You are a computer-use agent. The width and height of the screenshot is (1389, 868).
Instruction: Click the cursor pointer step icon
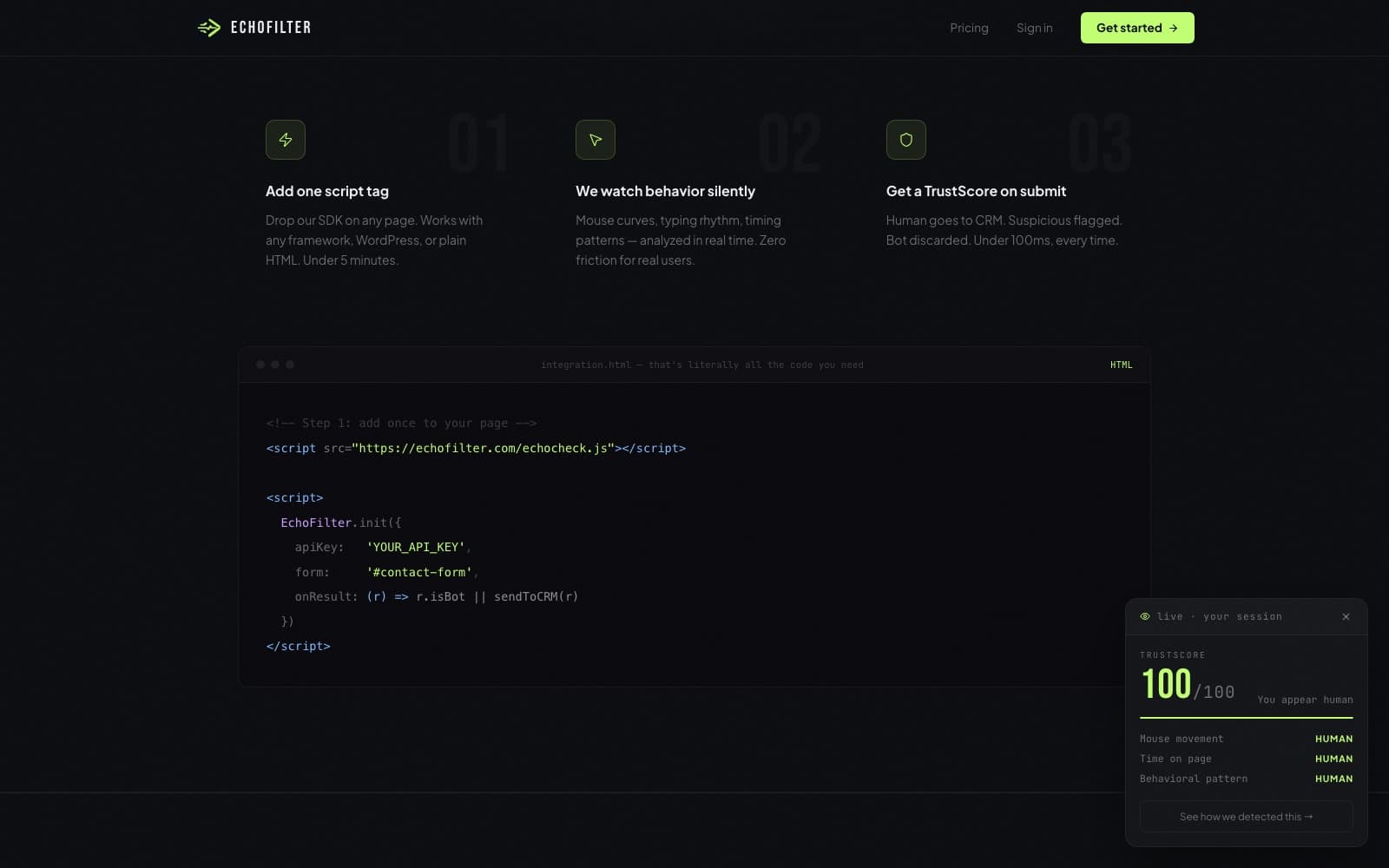click(x=596, y=140)
